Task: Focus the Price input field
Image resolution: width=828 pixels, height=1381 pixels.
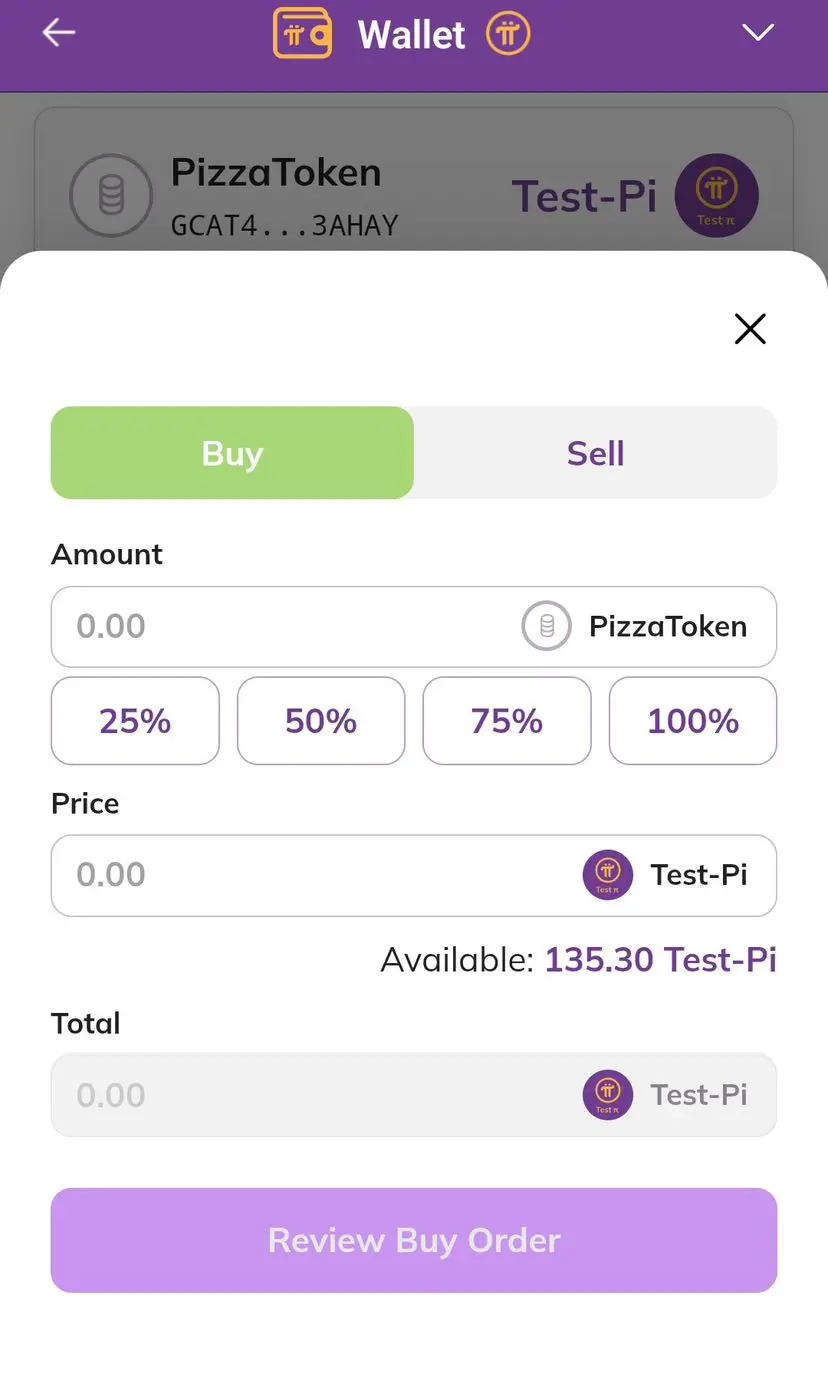Action: pos(300,875)
